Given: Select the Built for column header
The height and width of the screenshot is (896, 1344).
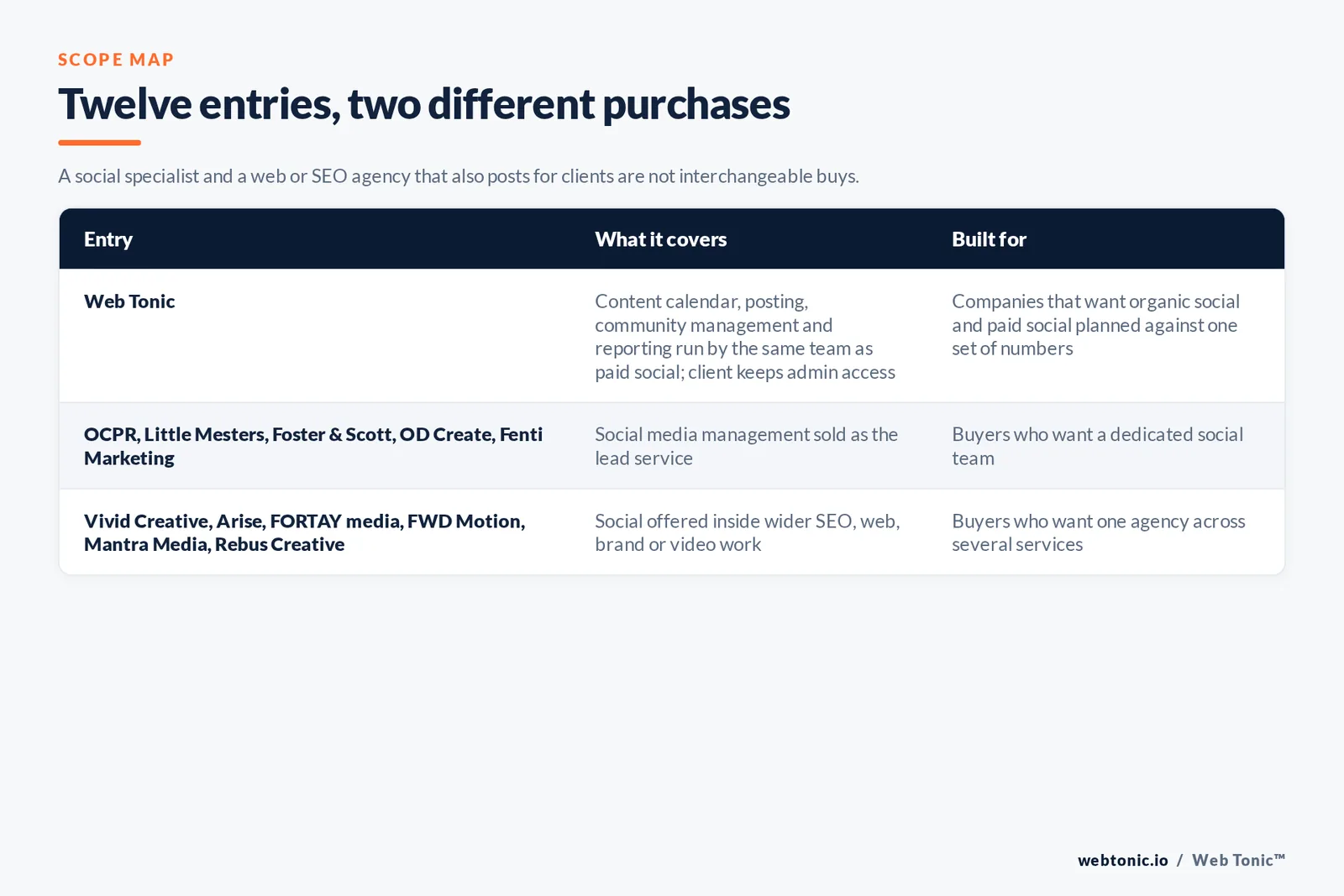Looking at the screenshot, I should pyautogui.click(x=989, y=239).
